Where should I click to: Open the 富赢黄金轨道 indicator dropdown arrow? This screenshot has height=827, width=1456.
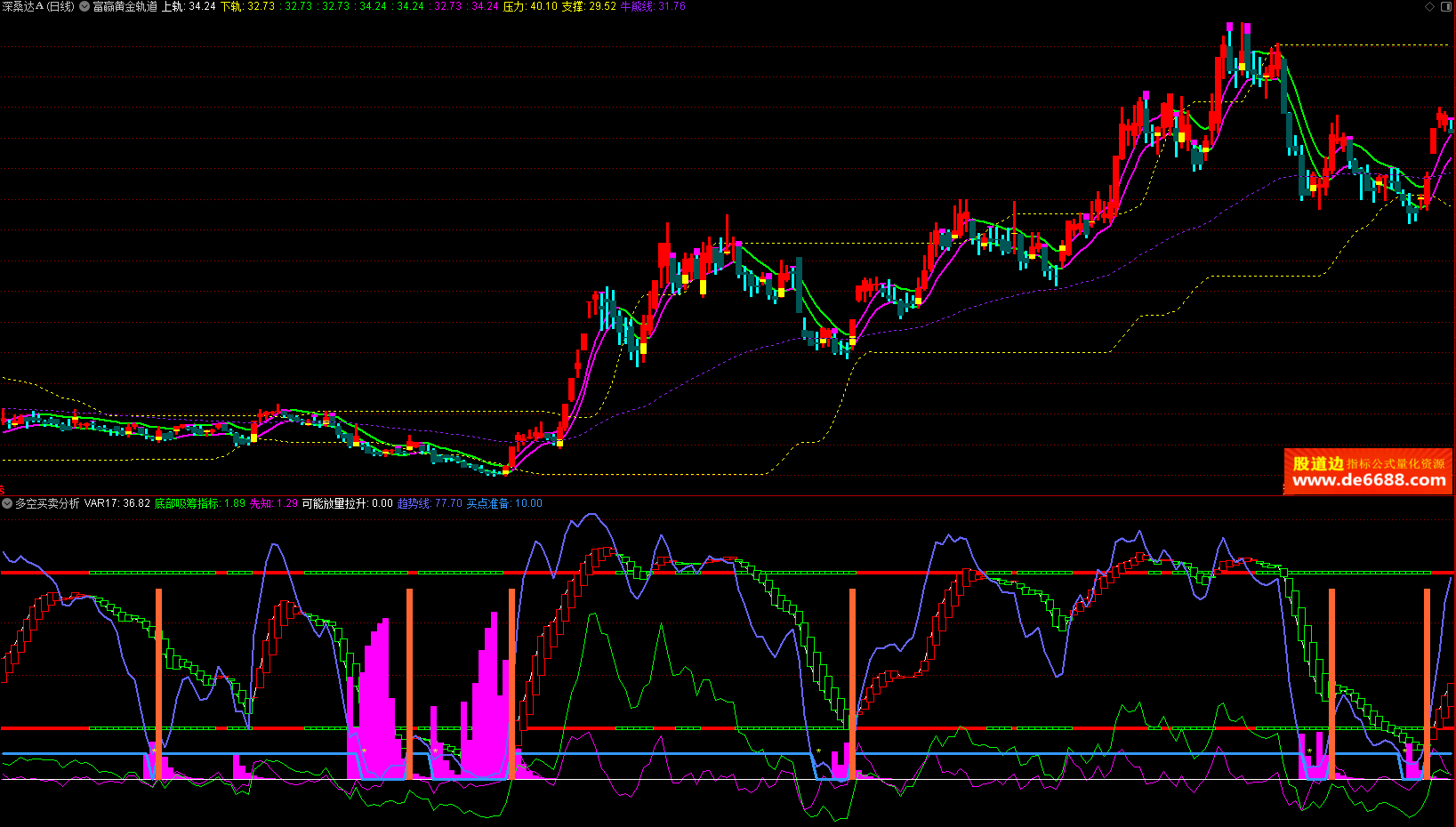click(84, 6)
